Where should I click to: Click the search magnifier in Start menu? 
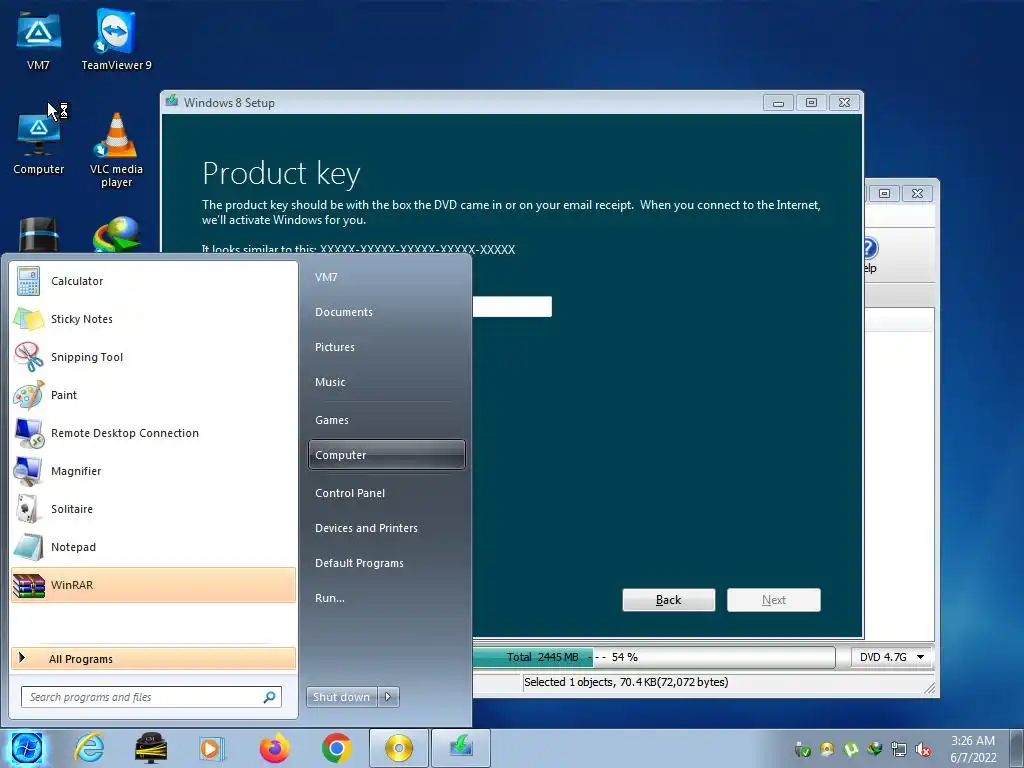point(269,697)
